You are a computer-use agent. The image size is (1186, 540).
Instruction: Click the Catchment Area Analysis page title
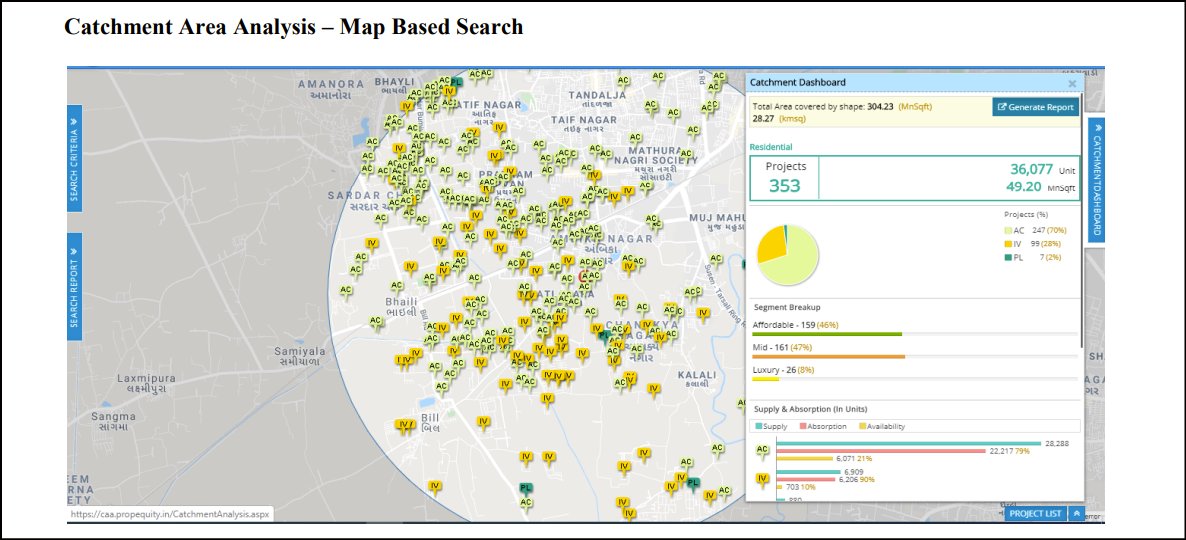[293, 26]
